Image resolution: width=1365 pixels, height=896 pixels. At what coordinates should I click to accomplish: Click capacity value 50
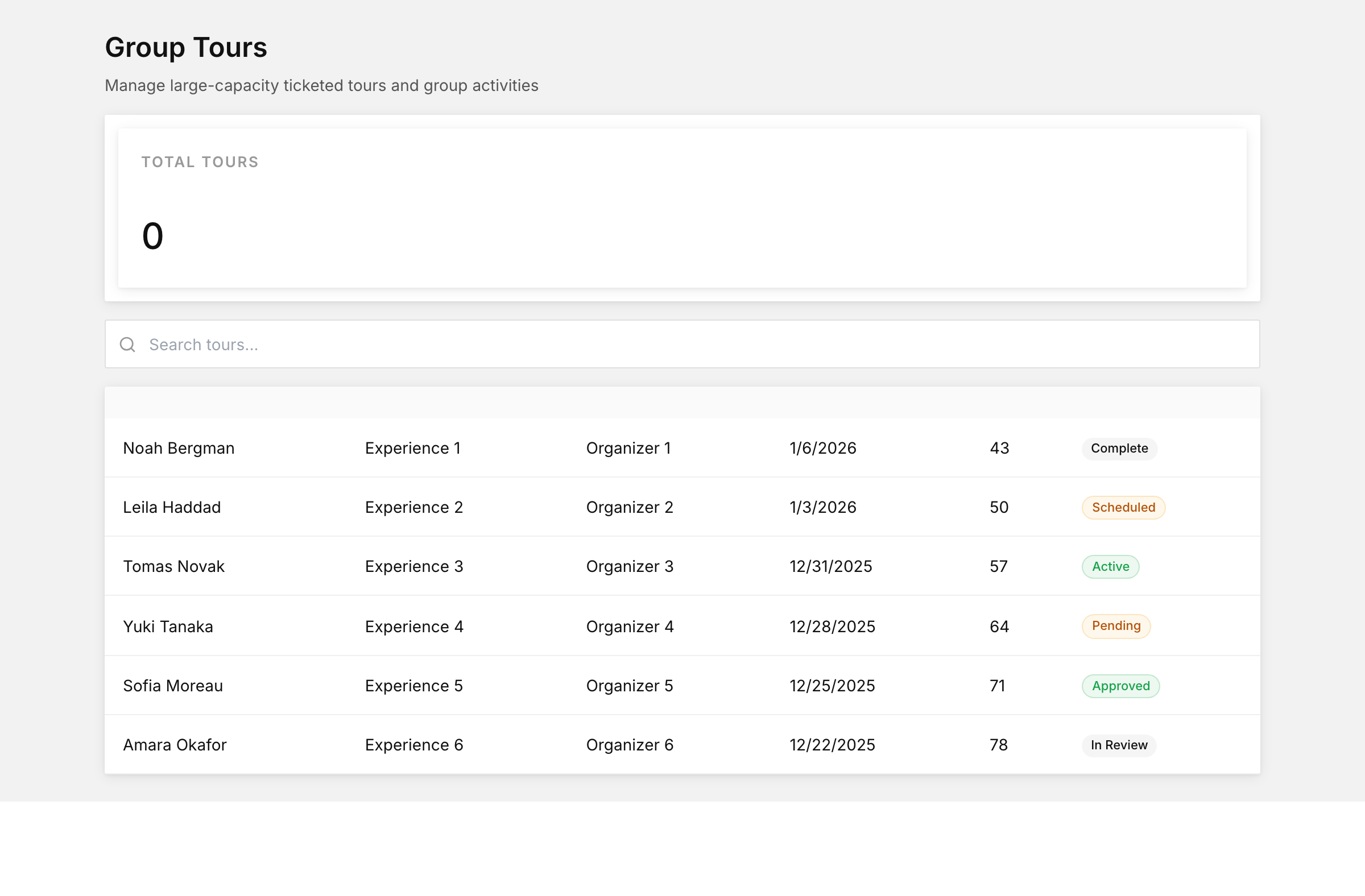click(x=999, y=507)
